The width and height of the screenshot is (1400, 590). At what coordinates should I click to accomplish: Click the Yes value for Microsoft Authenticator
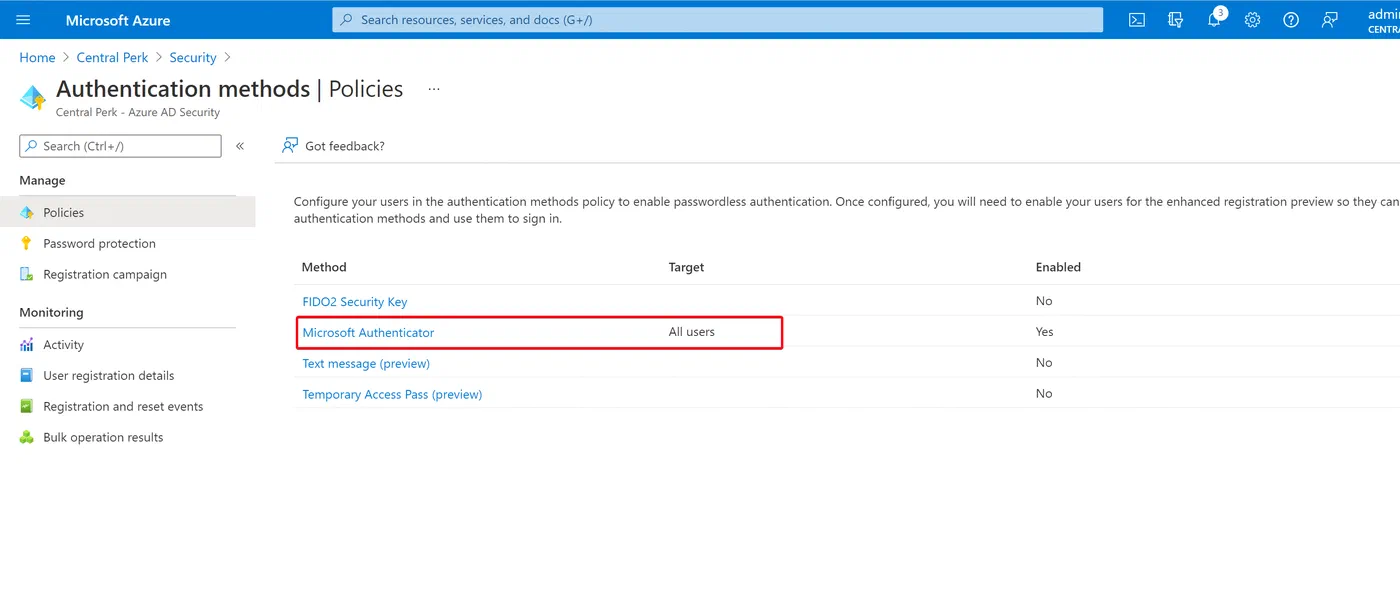click(1045, 332)
